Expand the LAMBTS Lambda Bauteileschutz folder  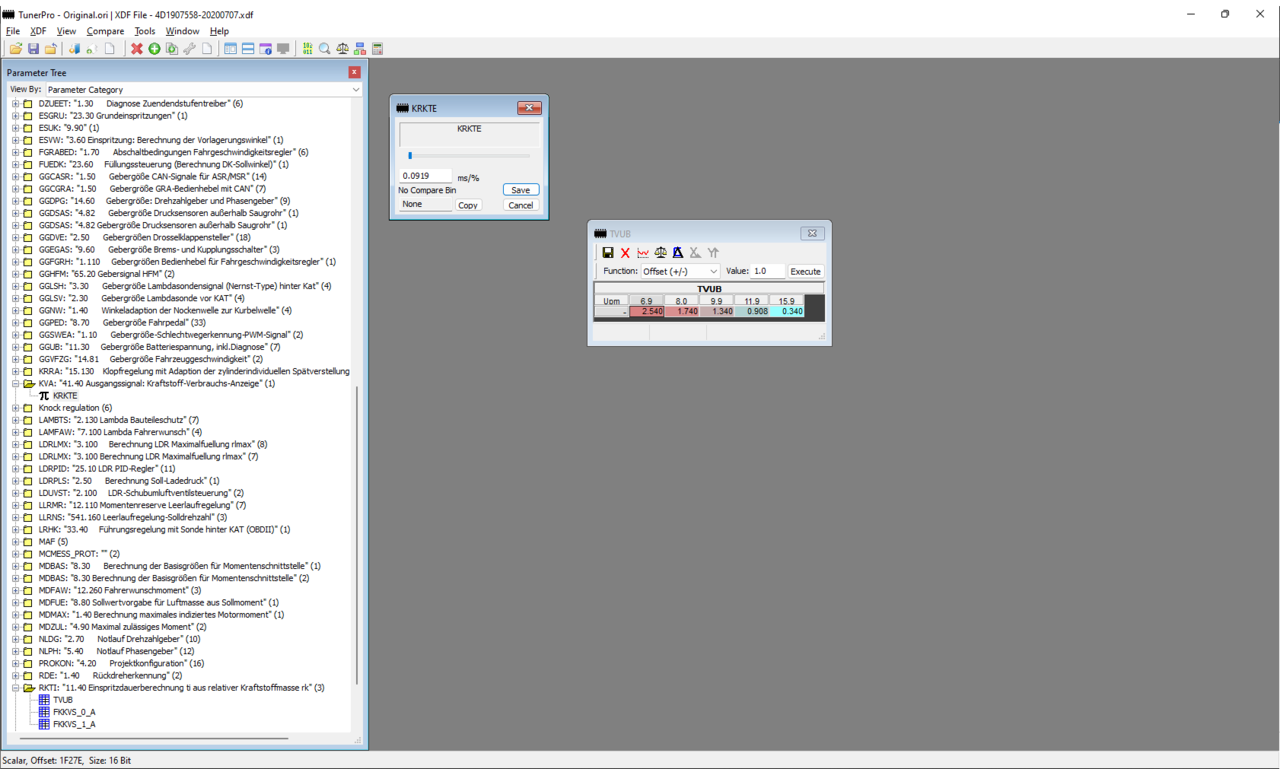coord(16,420)
